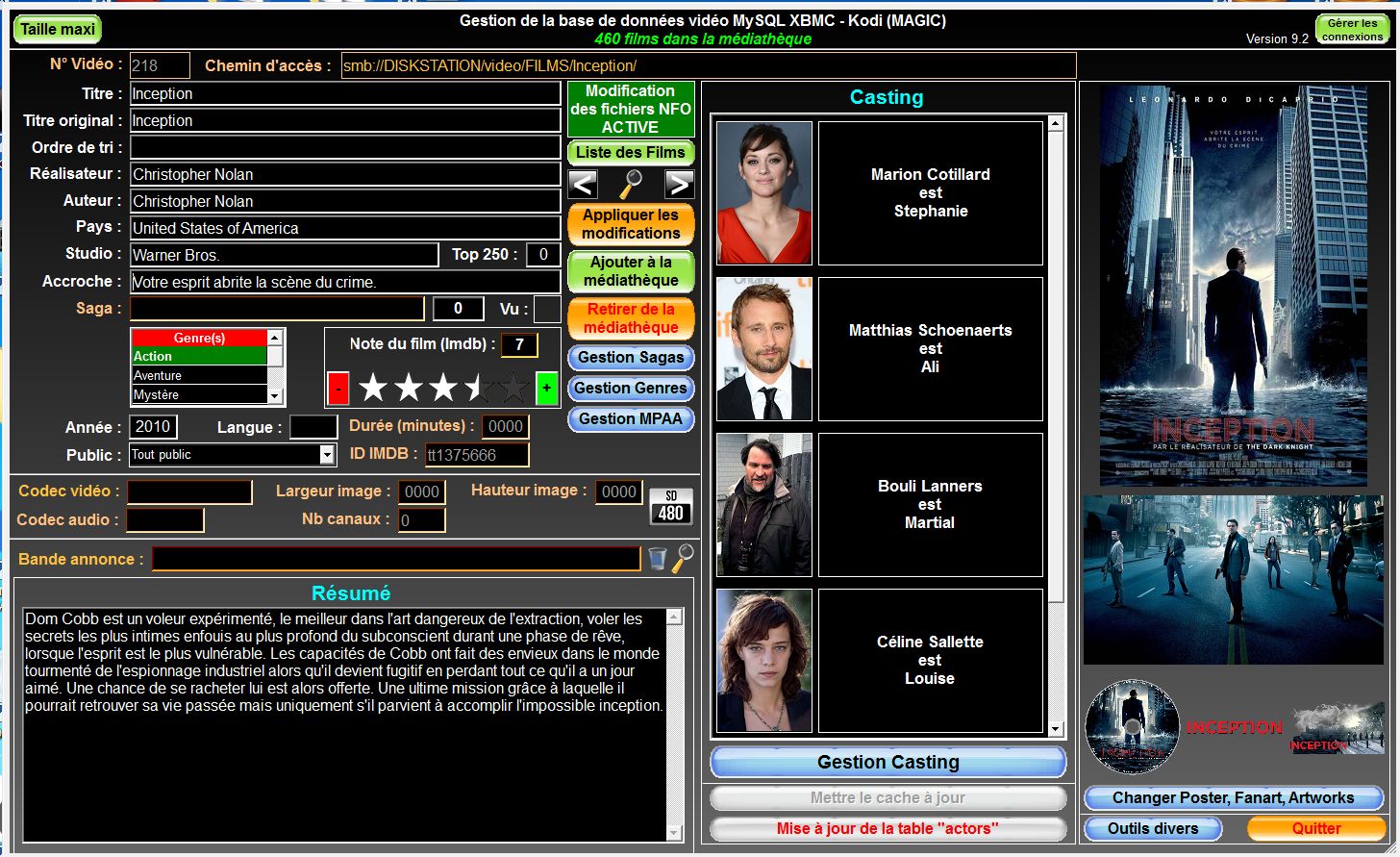Viewport: 1400px width, 857px height.
Task: Click the SD 480 resolution badge
Action: [671, 506]
